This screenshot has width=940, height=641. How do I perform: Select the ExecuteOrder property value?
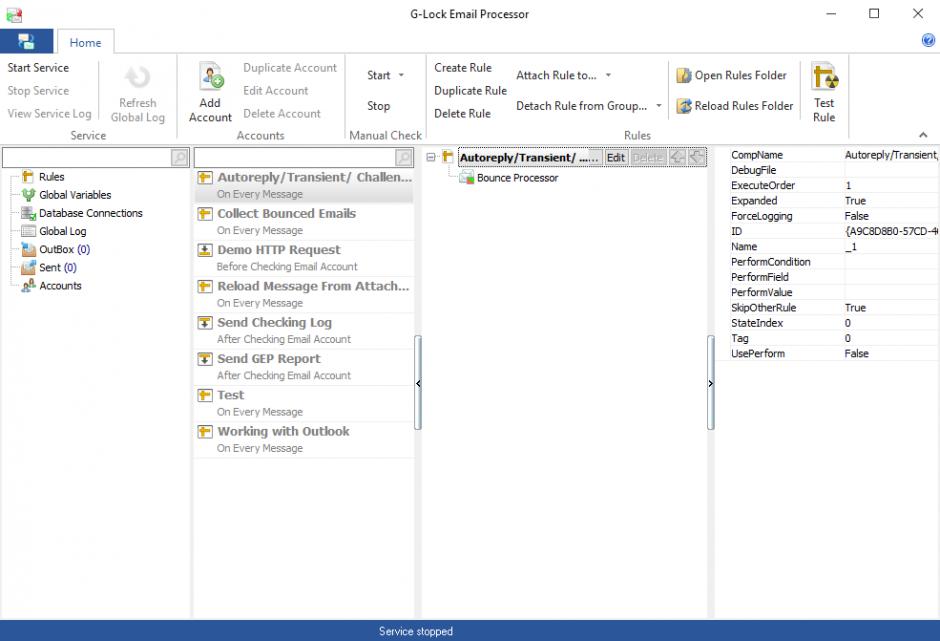[891, 185]
